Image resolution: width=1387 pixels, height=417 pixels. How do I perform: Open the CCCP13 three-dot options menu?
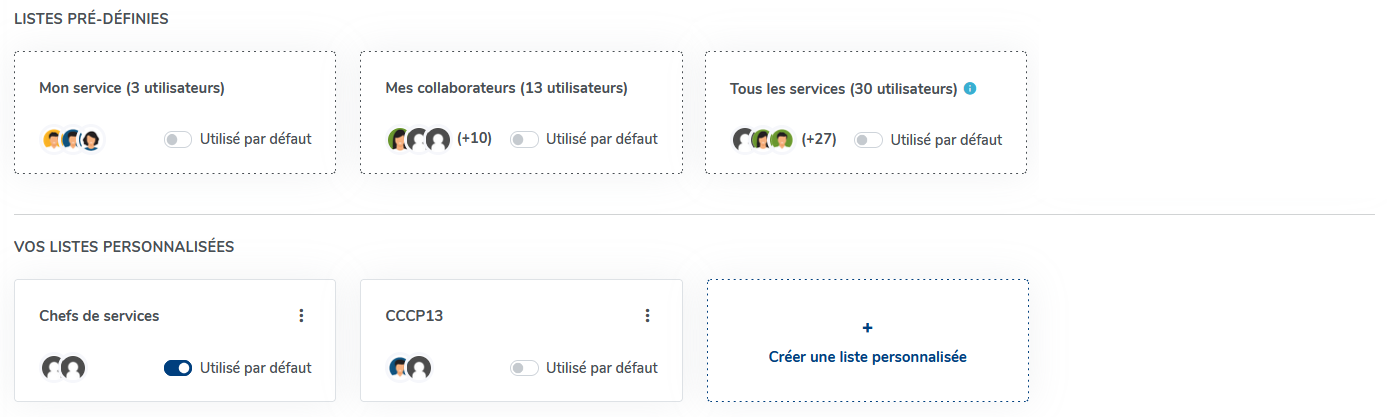coord(647,316)
